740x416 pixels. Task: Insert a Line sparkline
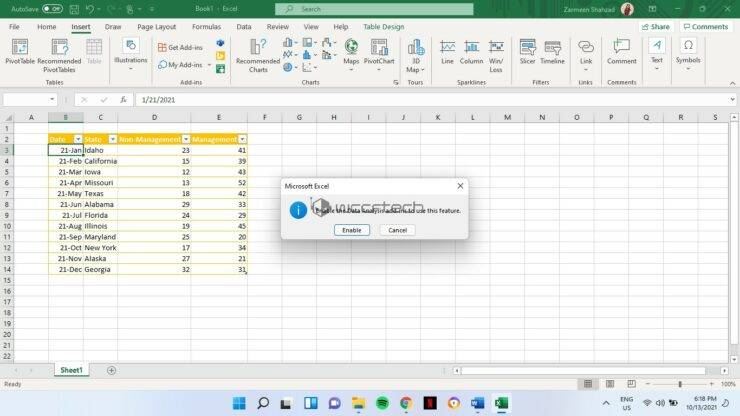(447, 52)
